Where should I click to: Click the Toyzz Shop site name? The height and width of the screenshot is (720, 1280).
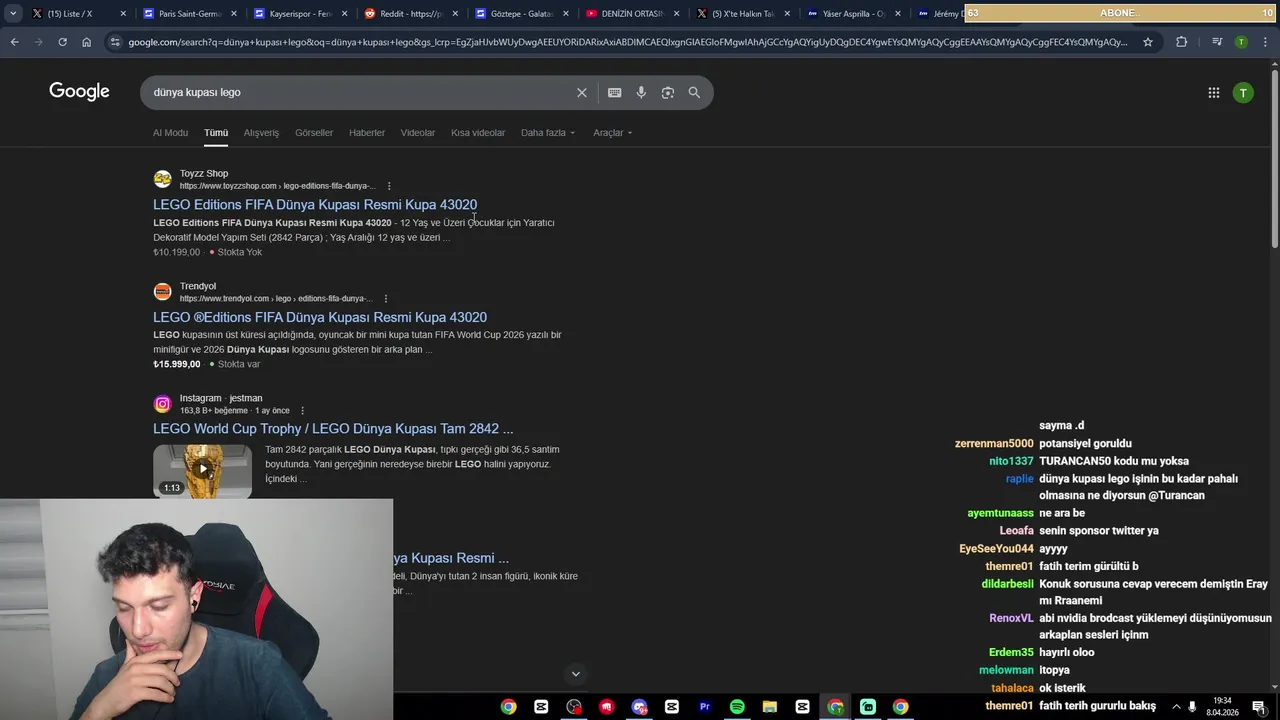(204, 173)
